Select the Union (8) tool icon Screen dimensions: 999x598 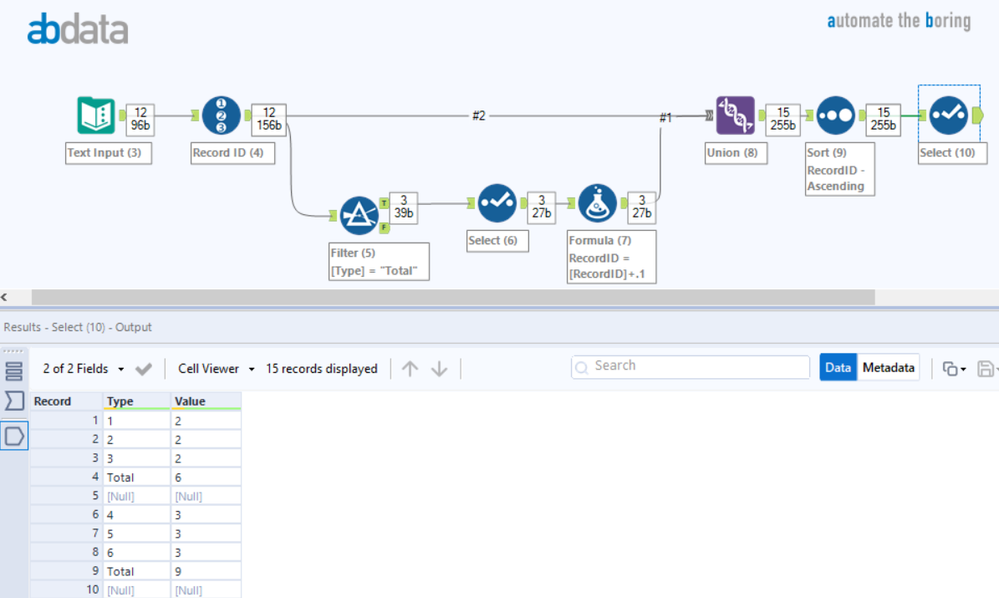click(x=735, y=115)
